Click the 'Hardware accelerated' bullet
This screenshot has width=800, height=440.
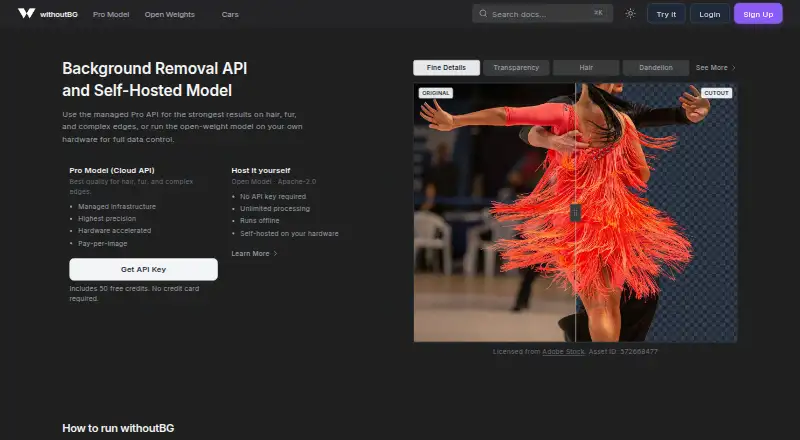point(114,231)
